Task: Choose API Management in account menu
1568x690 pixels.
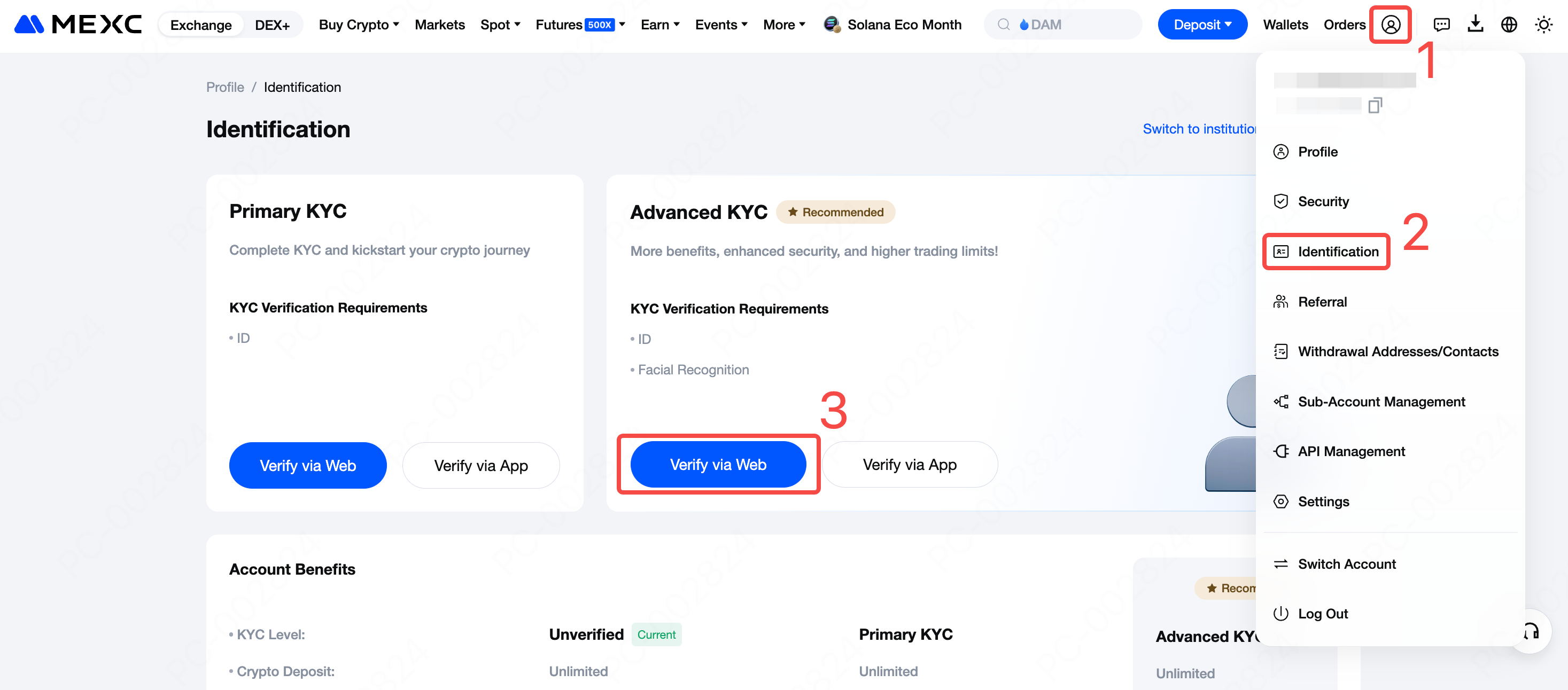Action: pyautogui.click(x=1350, y=451)
